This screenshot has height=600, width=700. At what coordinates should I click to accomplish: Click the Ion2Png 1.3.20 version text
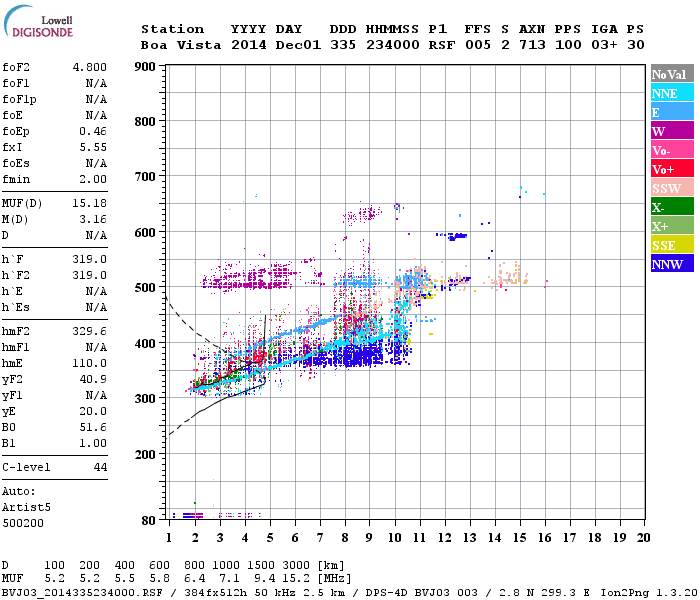click(x=649, y=593)
